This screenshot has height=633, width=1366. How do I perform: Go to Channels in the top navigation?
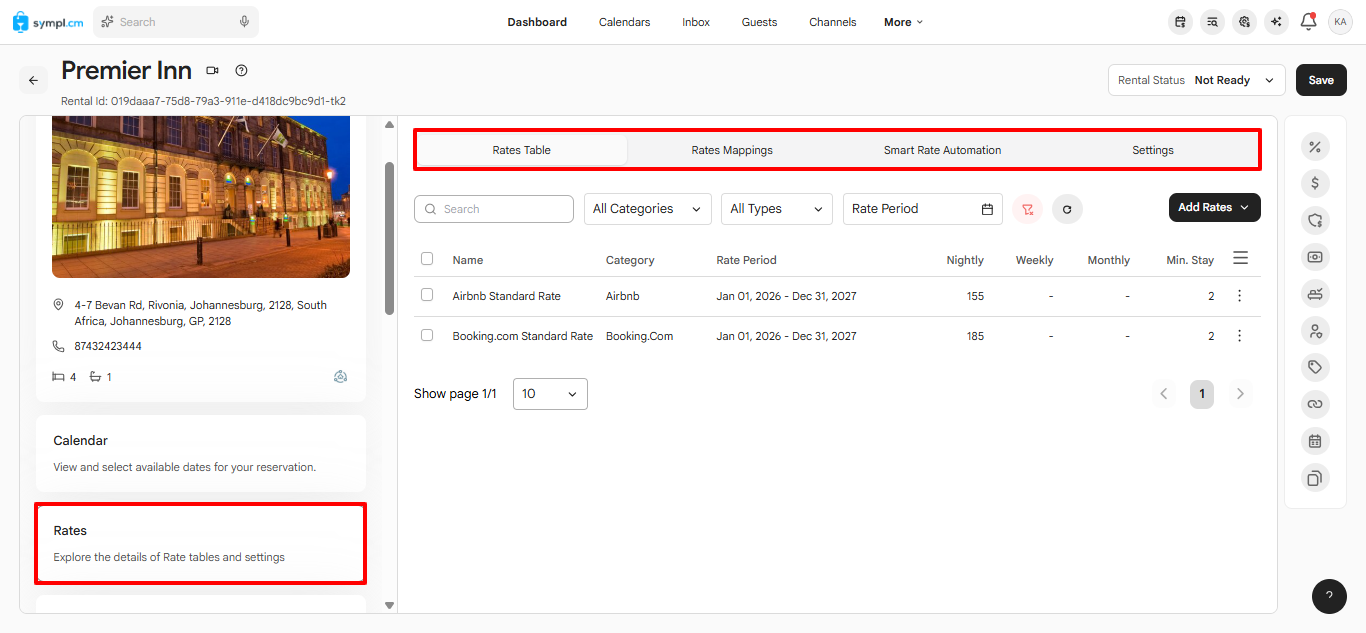833,22
